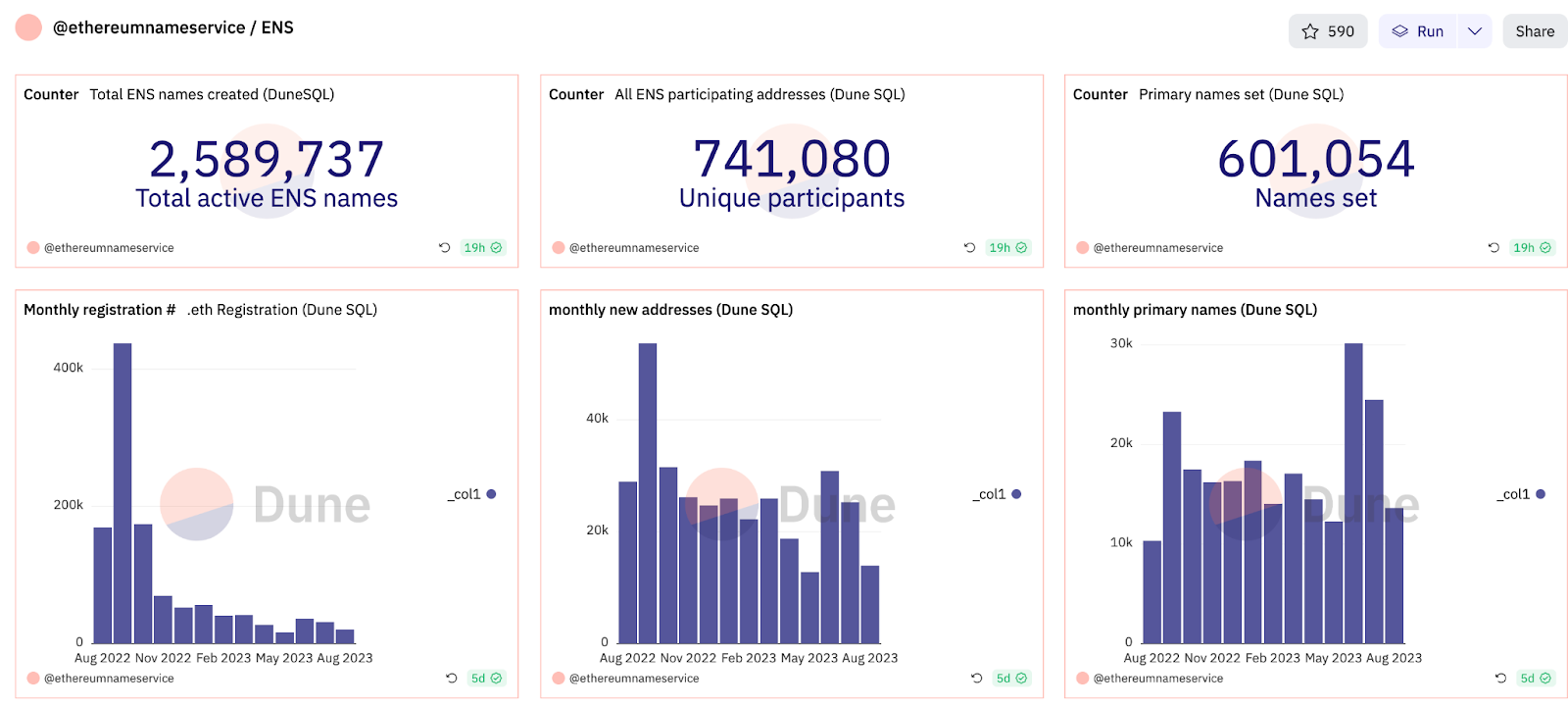Click the 5d status badge on monthly primary names
This screenshot has width=1568, height=706.
[x=1535, y=679]
